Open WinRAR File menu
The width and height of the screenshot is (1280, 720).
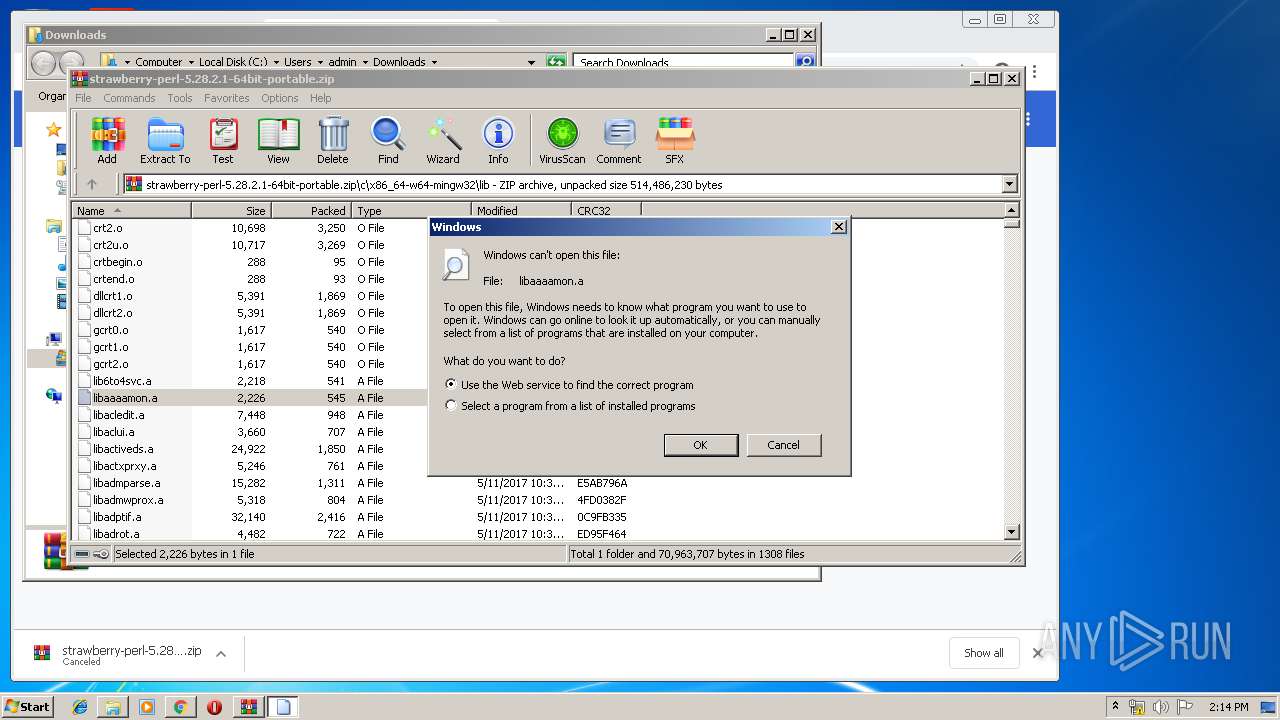pyautogui.click(x=83, y=98)
